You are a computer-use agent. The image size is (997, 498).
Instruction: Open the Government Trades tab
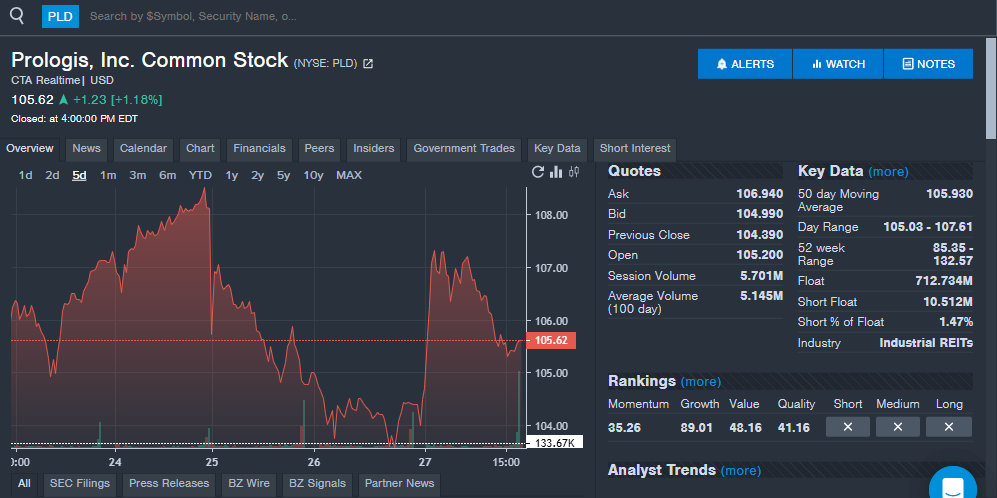coord(464,149)
